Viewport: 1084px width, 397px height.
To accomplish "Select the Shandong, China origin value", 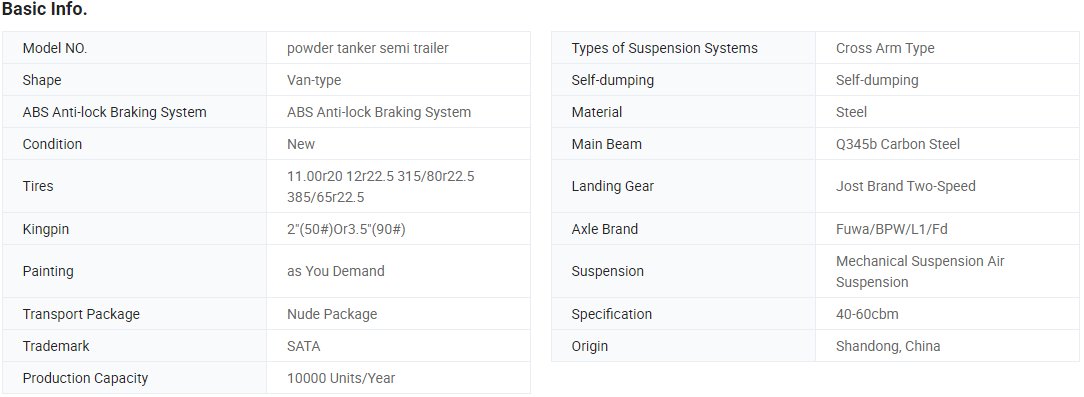I will (888, 346).
